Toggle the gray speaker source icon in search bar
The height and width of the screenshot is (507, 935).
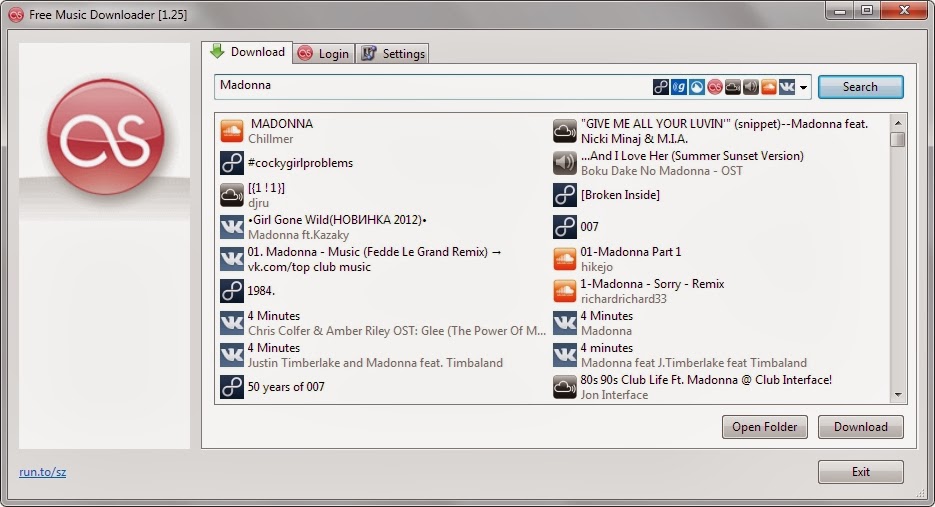(x=751, y=87)
